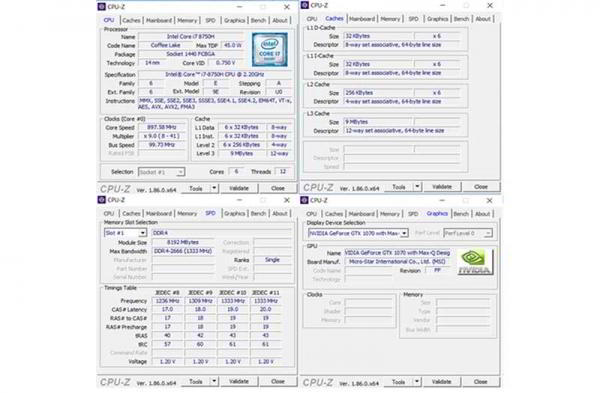The width and height of the screenshot is (600, 393).
Task: Select Mainboard tab in Caches window
Action: click(x=362, y=19)
